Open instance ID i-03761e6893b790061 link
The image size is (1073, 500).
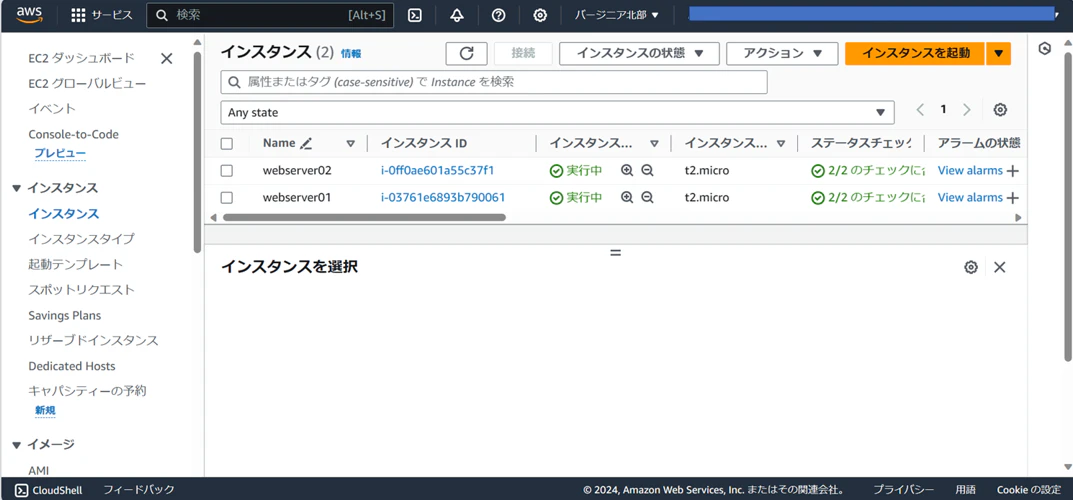pyautogui.click(x=443, y=198)
